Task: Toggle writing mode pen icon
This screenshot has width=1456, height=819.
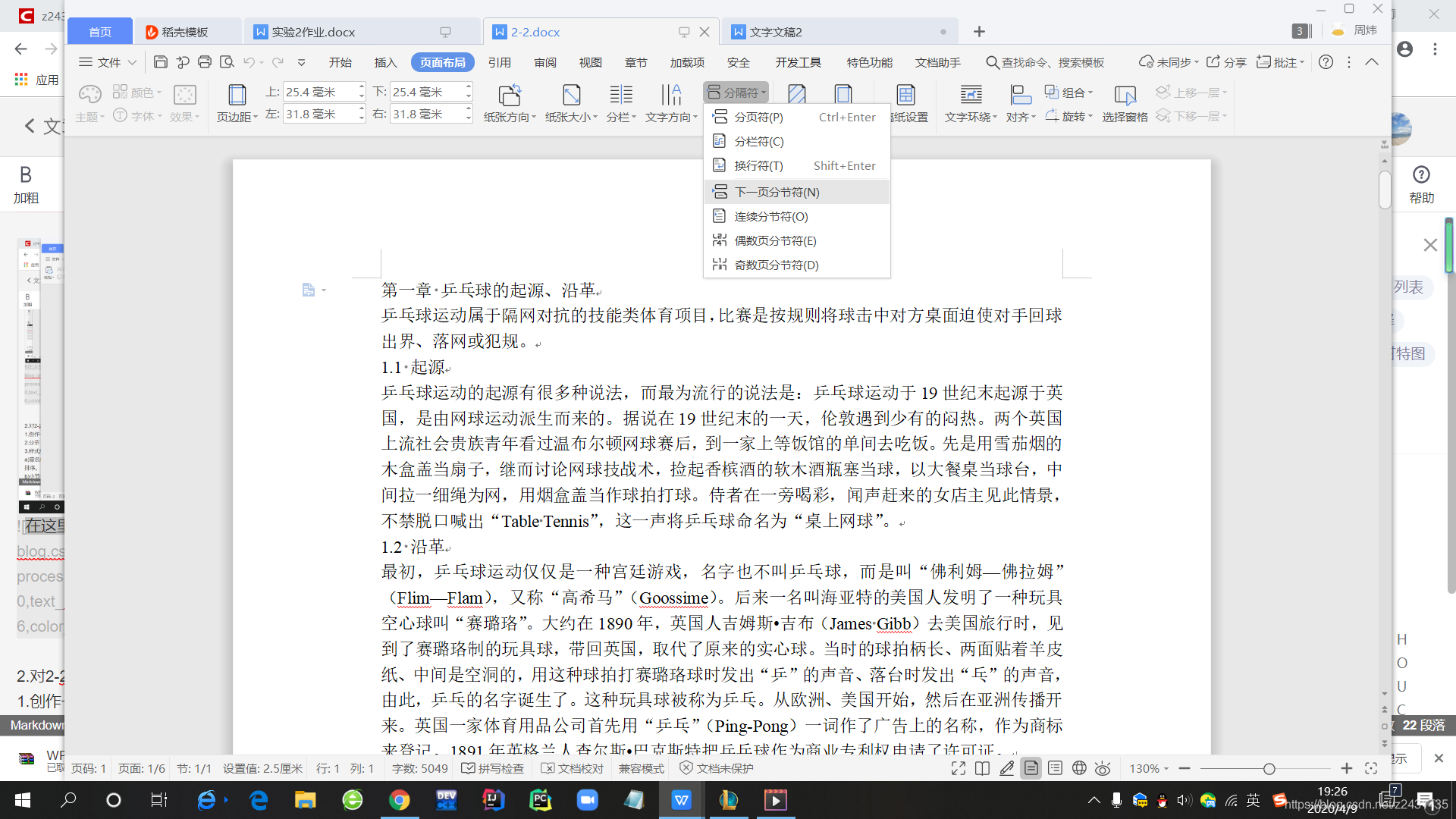Action: [x=1006, y=768]
